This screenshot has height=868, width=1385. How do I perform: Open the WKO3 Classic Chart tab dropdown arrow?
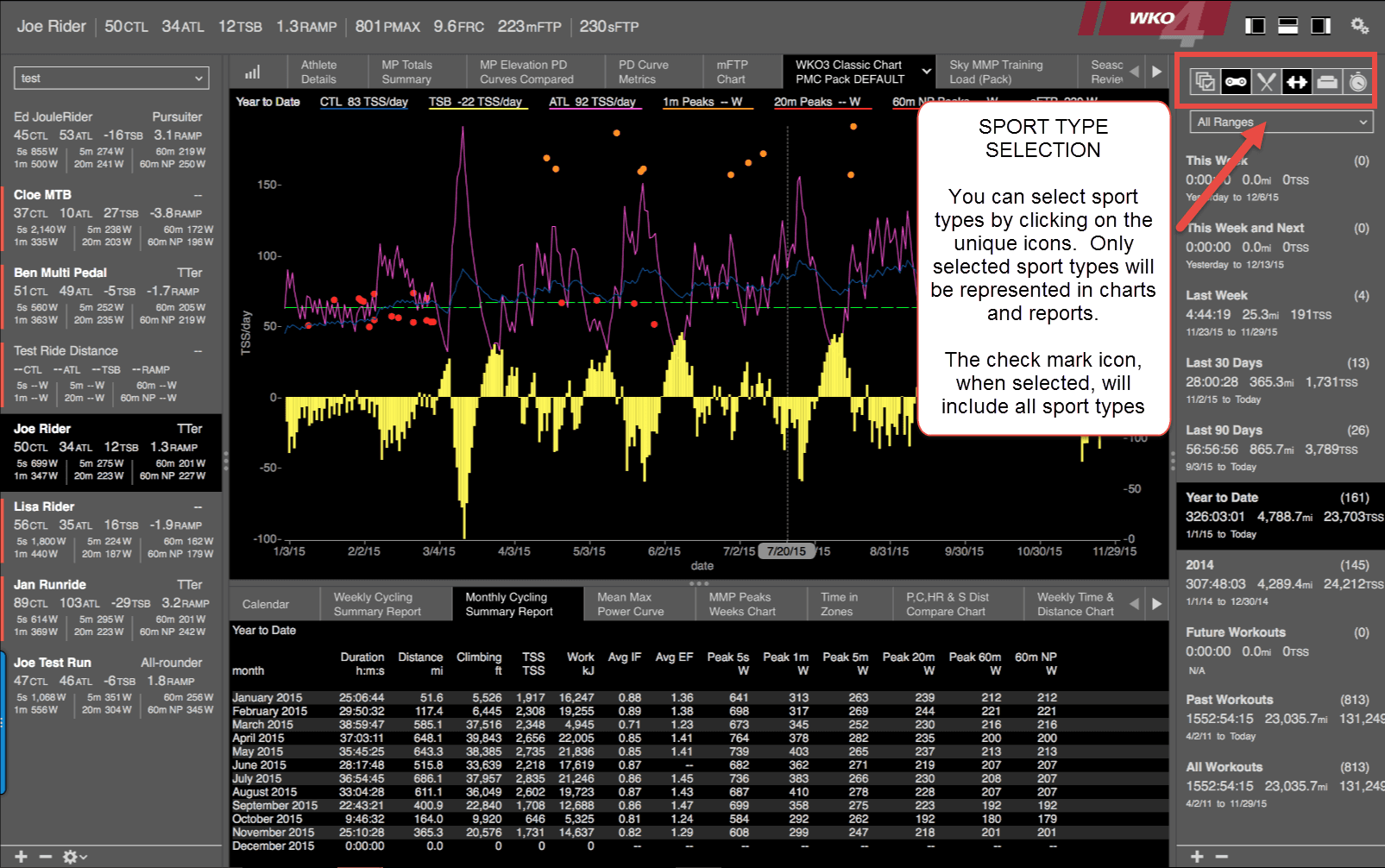coord(927,72)
